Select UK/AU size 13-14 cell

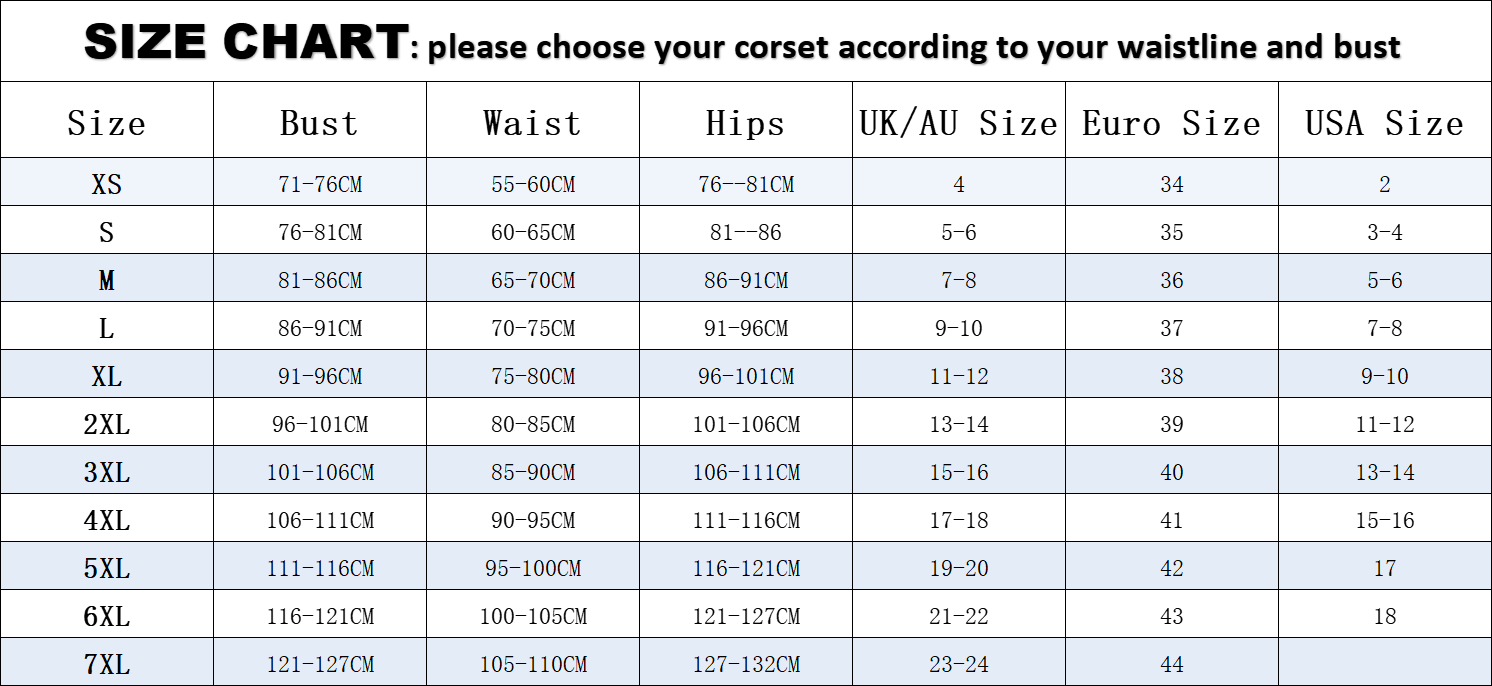click(959, 424)
